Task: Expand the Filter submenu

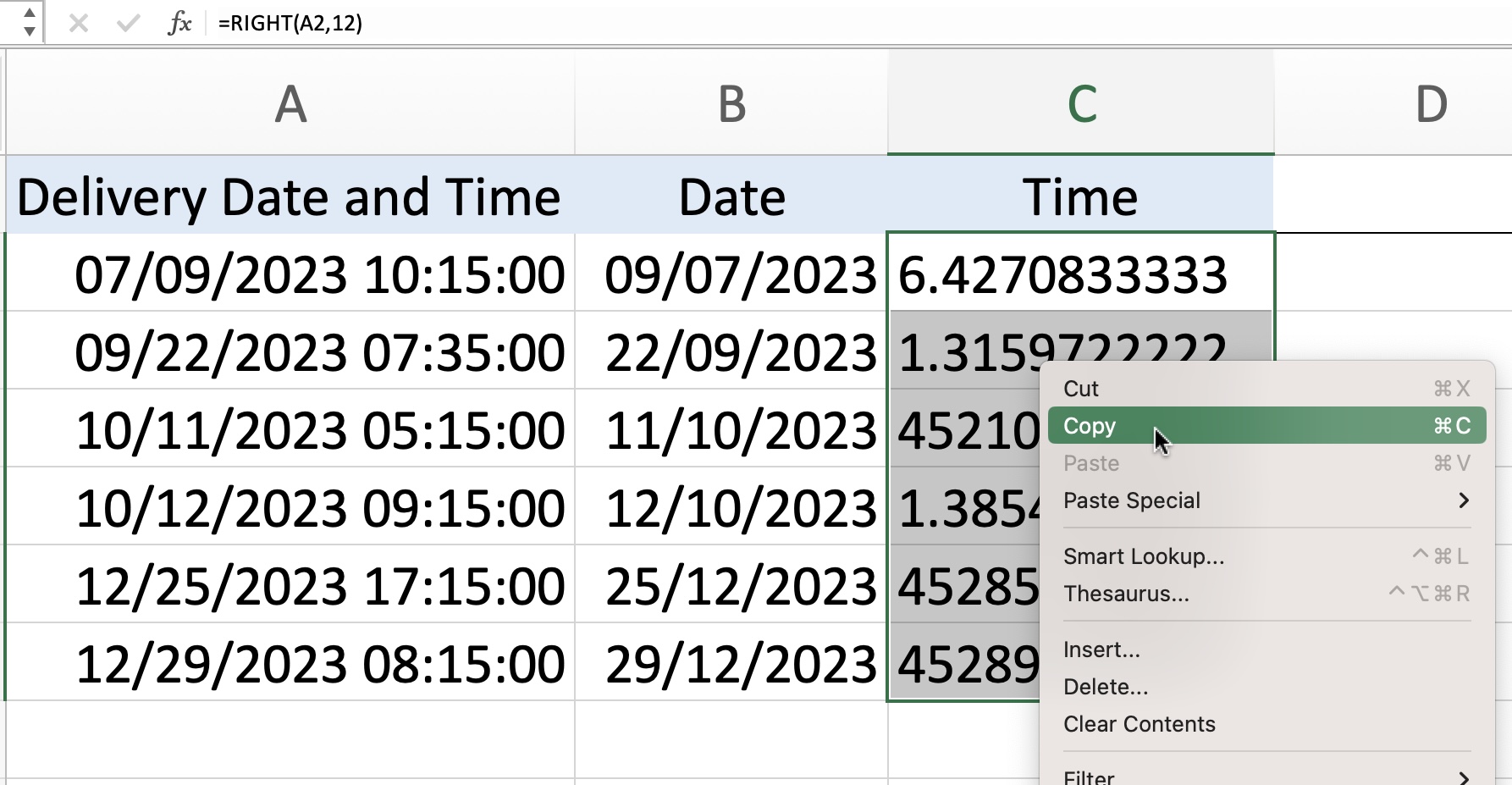Action: coord(1266,776)
